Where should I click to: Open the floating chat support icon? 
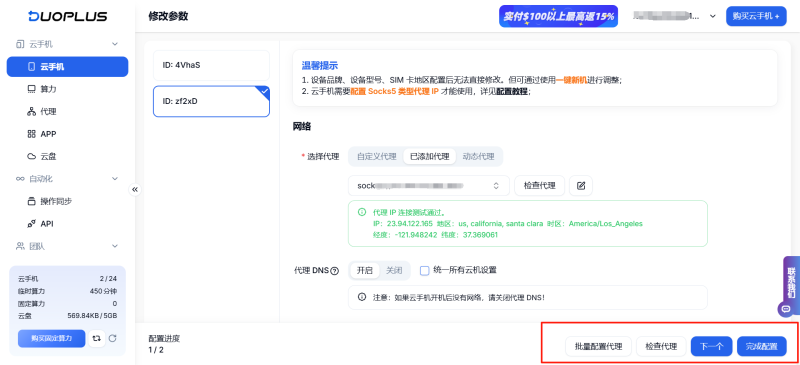pyautogui.click(x=786, y=308)
